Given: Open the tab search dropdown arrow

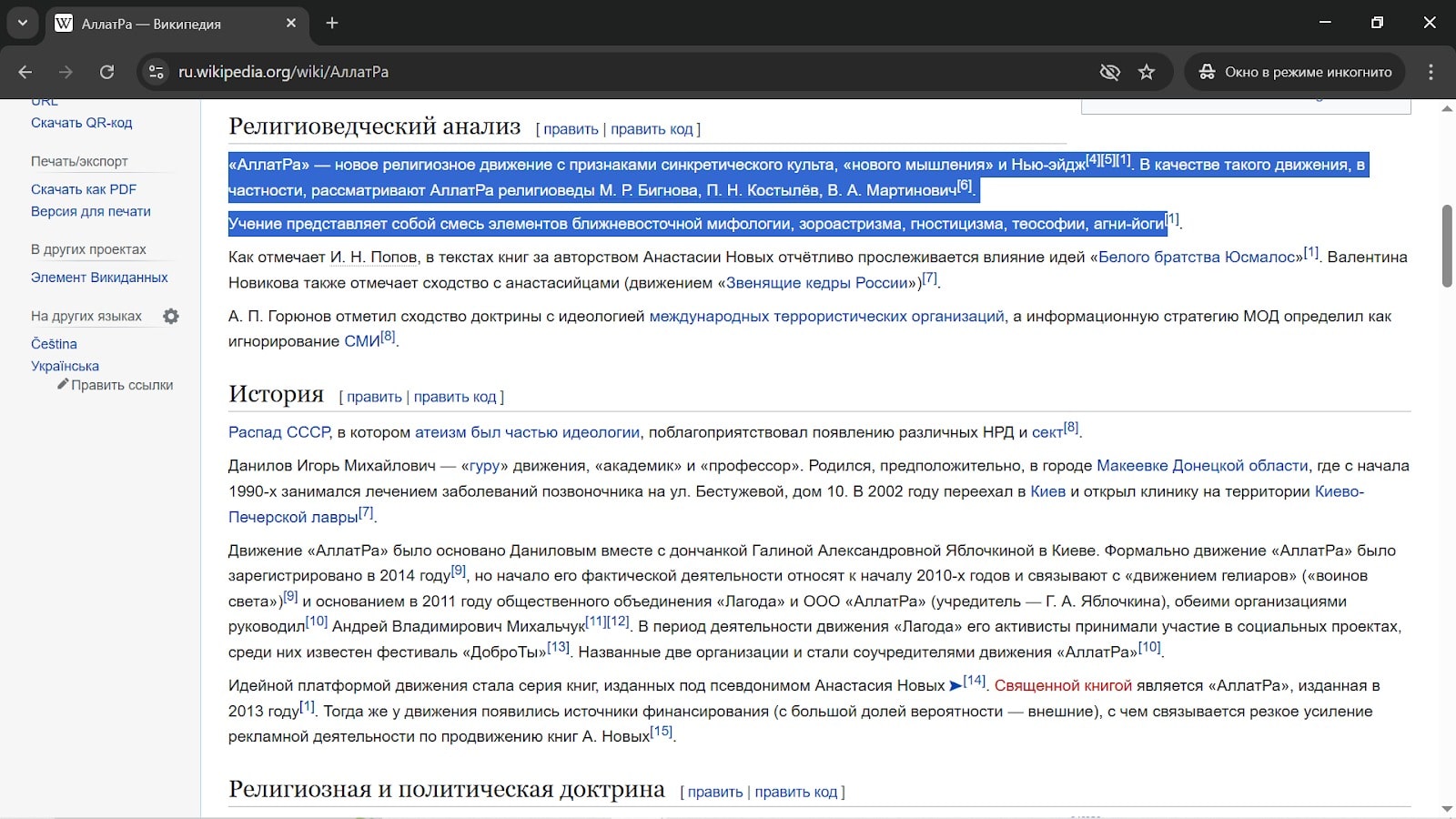Looking at the screenshot, I should [22, 23].
